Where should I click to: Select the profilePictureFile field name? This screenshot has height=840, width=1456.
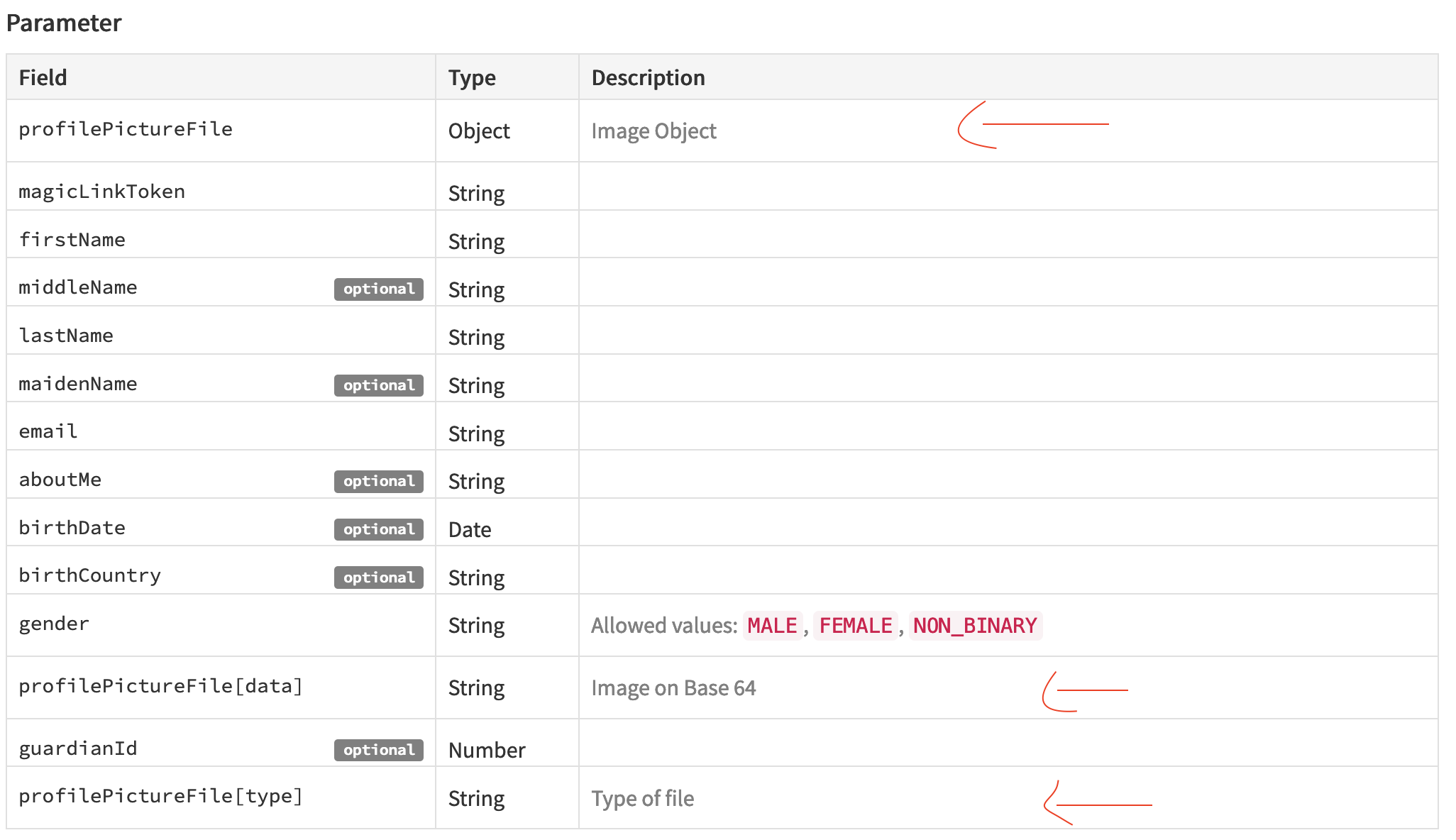[x=126, y=129]
